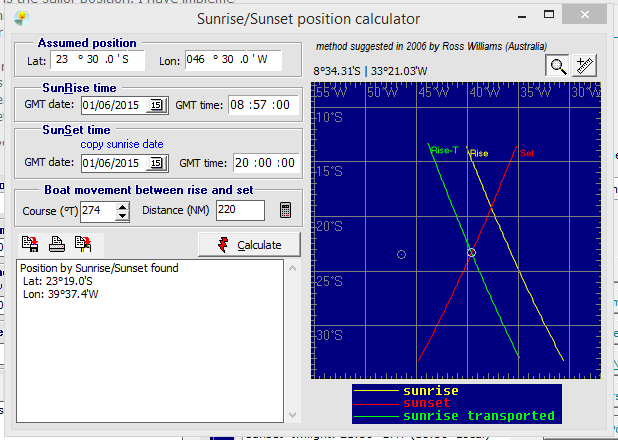618x440 pixels.
Task: Click the longitude degrees field showing 046
Action: coord(196,60)
